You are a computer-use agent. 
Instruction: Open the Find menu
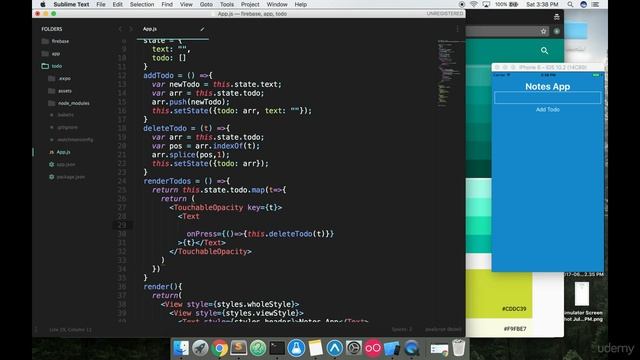pyautogui.click(x=167, y=4)
